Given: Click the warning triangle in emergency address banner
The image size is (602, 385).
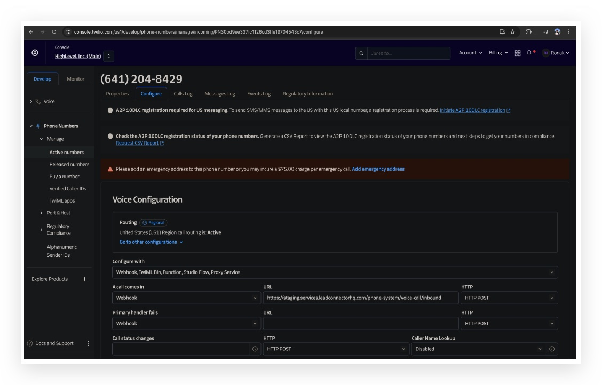Looking at the screenshot, I should point(110,169).
